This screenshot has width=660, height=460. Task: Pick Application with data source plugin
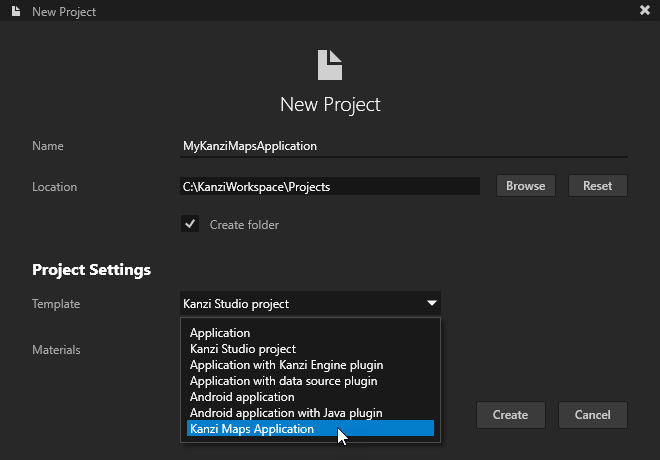pos(310,381)
